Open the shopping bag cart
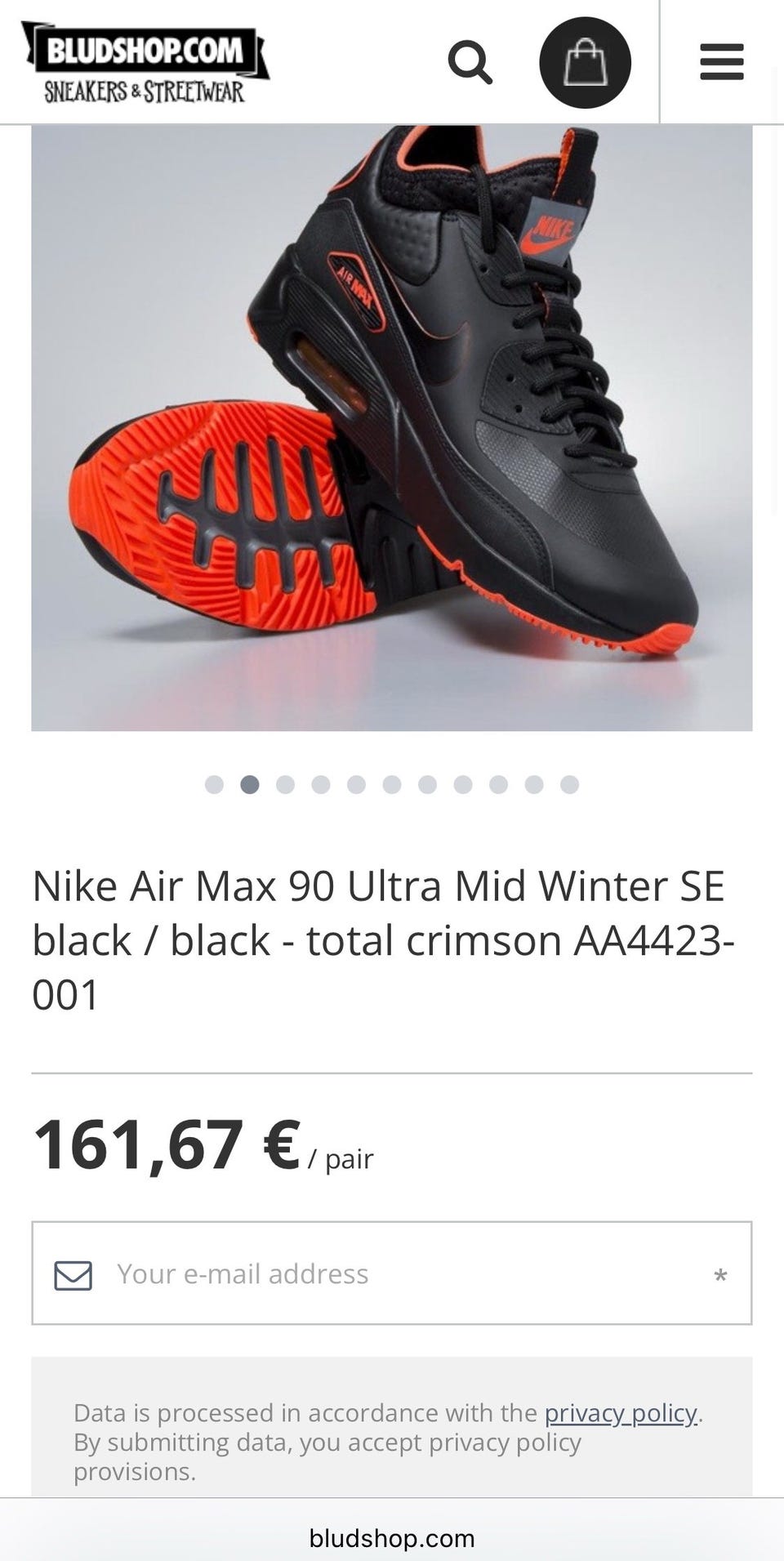784x1561 pixels. (586, 63)
